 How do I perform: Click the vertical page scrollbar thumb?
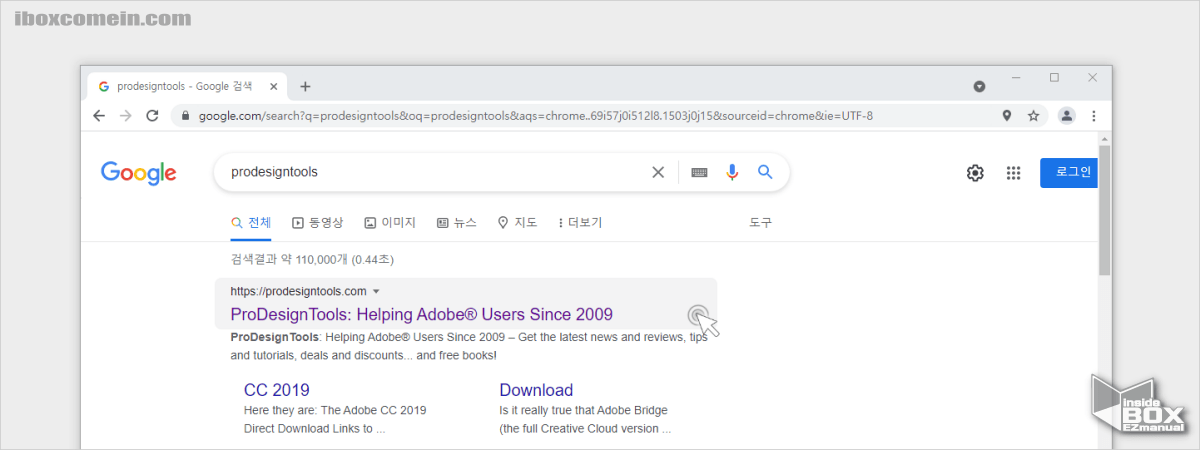pyautogui.click(x=1104, y=210)
